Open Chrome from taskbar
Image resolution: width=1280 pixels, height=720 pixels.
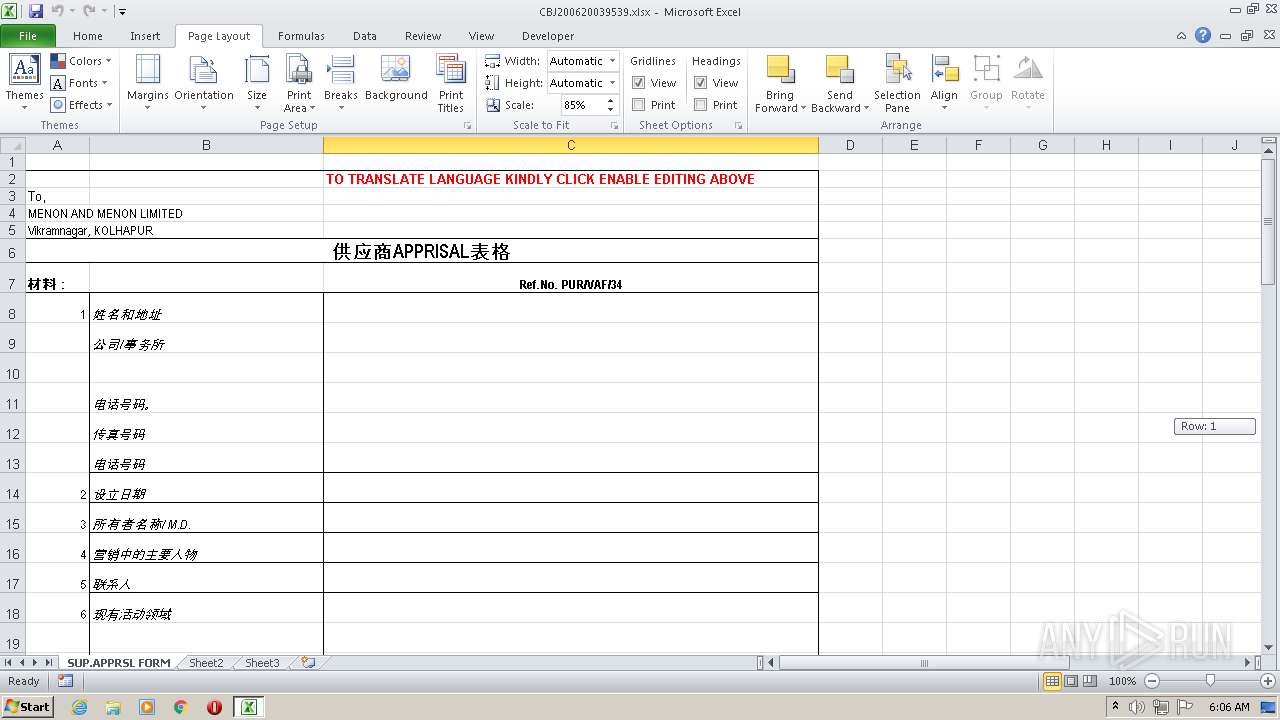(181, 707)
